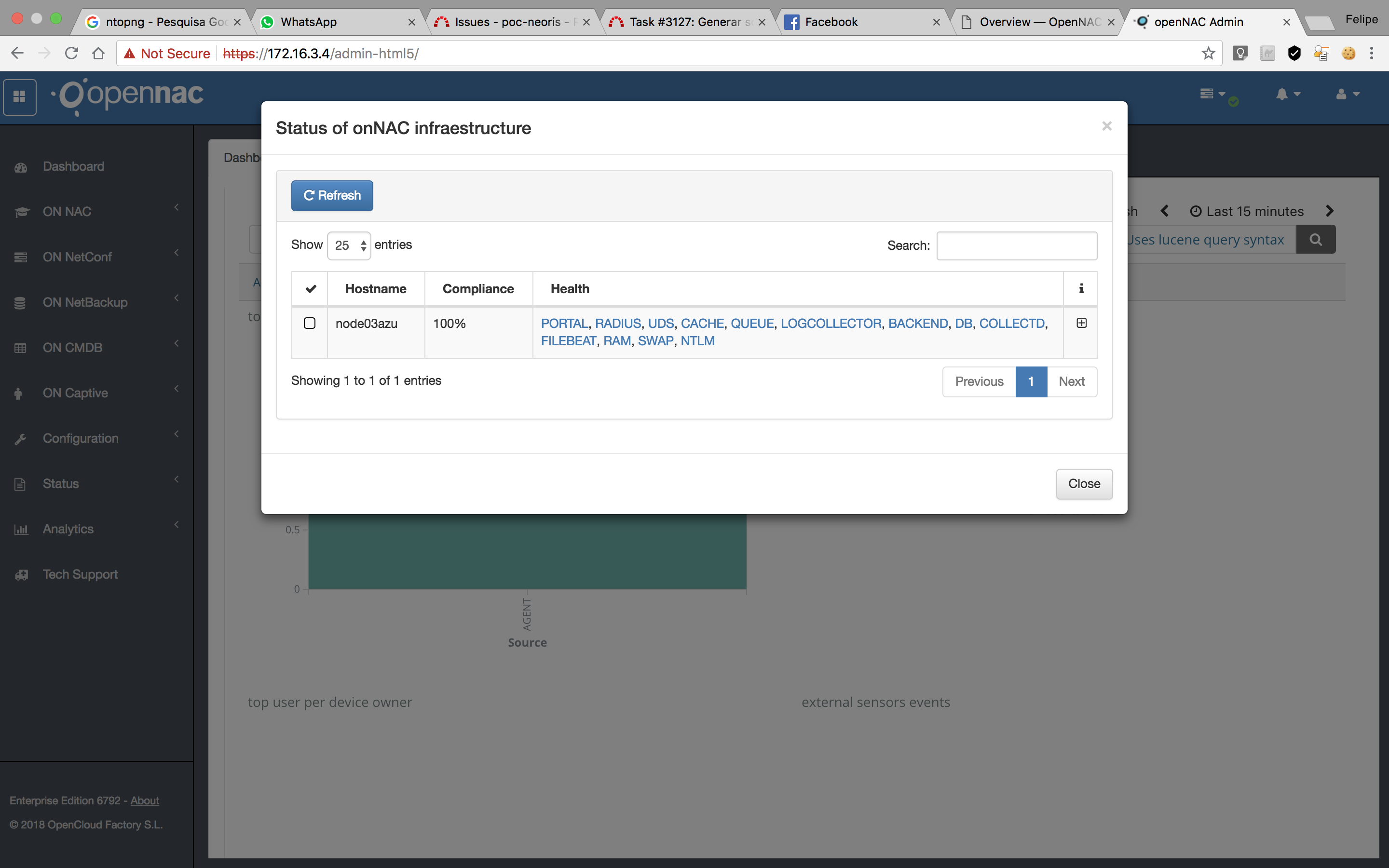The height and width of the screenshot is (868, 1389).
Task: Open the QUEUE health link
Action: [752, 324]
